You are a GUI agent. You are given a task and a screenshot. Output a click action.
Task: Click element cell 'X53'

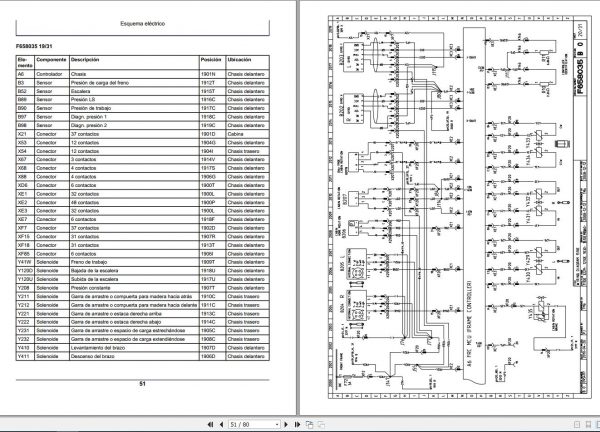(x=25, y=142)
